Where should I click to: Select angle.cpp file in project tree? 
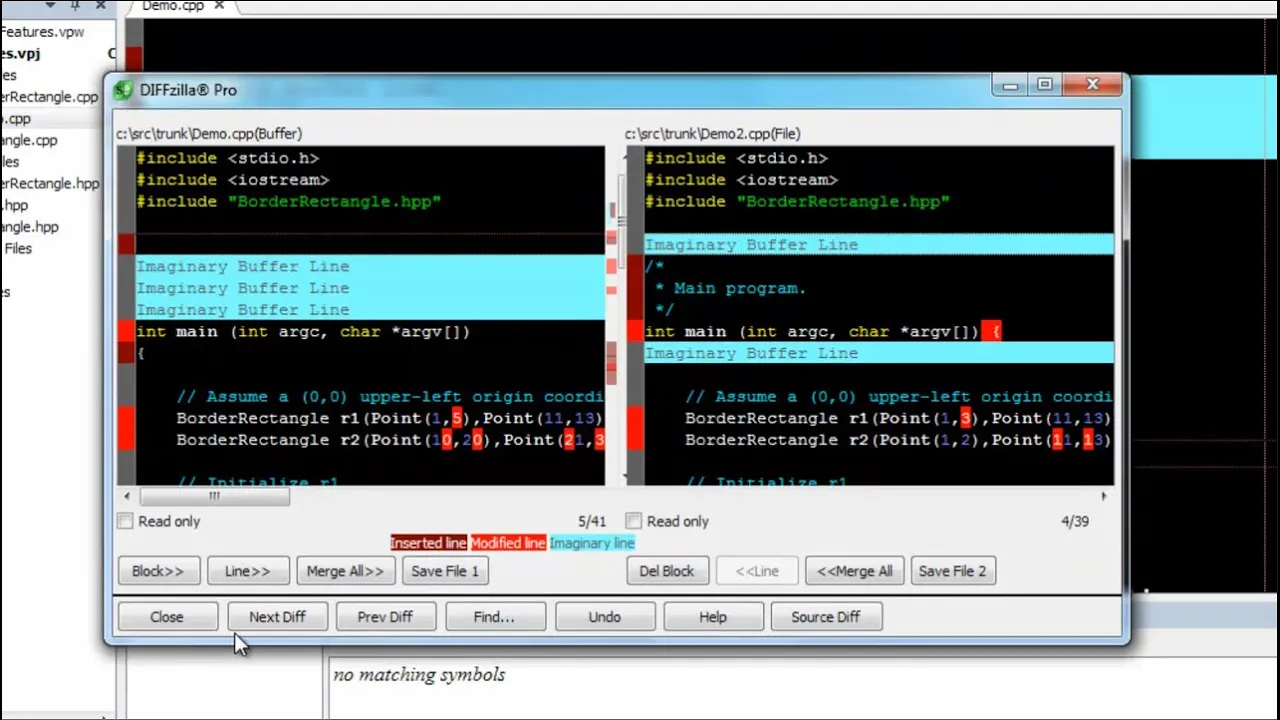click(x=29, y=141)
